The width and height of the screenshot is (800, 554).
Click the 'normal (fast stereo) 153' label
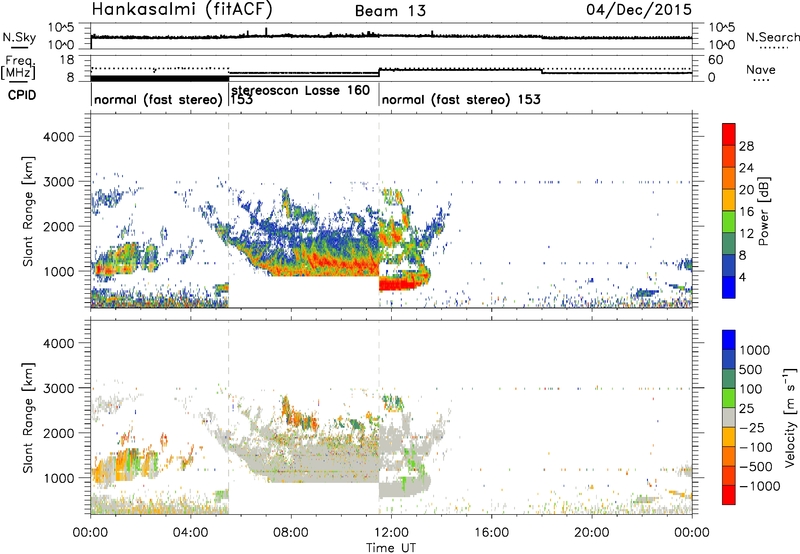point(461,99)
